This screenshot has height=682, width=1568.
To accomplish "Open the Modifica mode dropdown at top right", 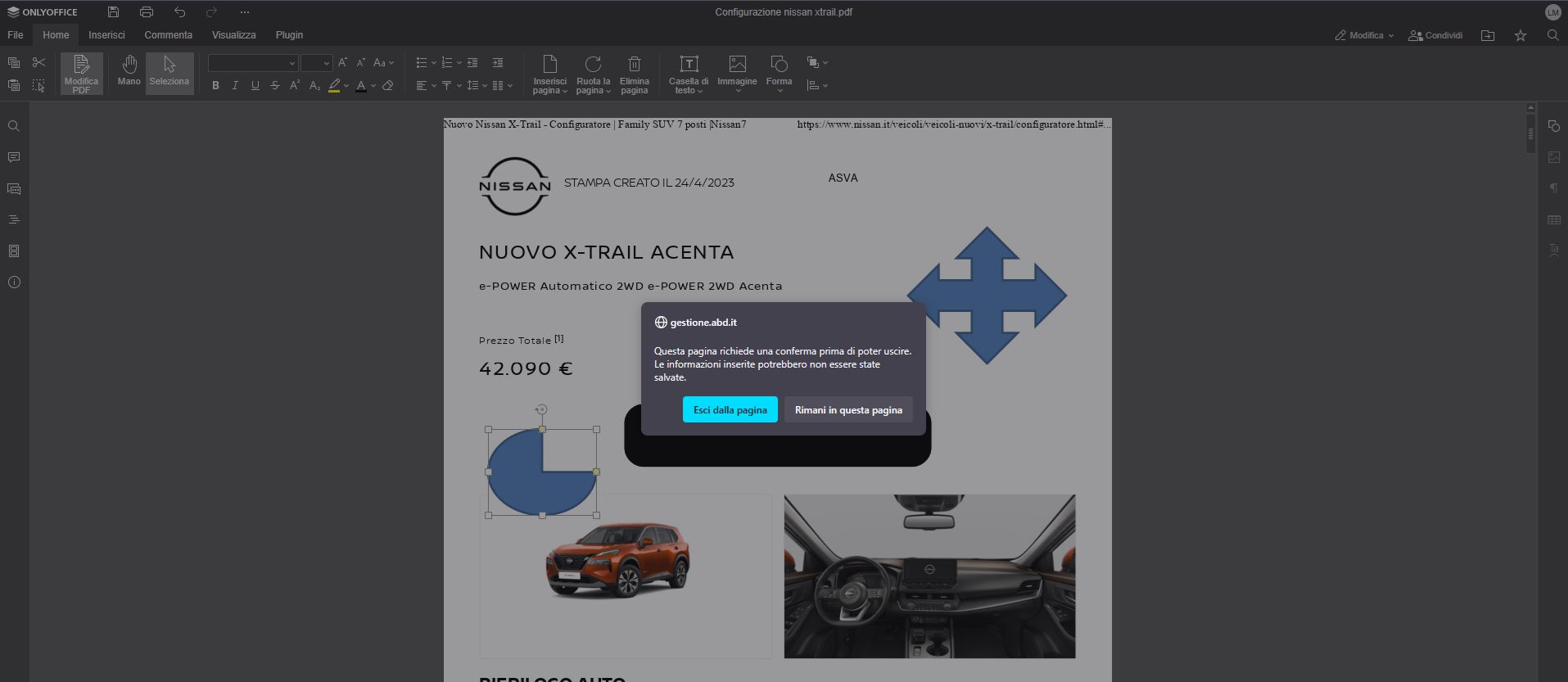I will (1364, 35).
